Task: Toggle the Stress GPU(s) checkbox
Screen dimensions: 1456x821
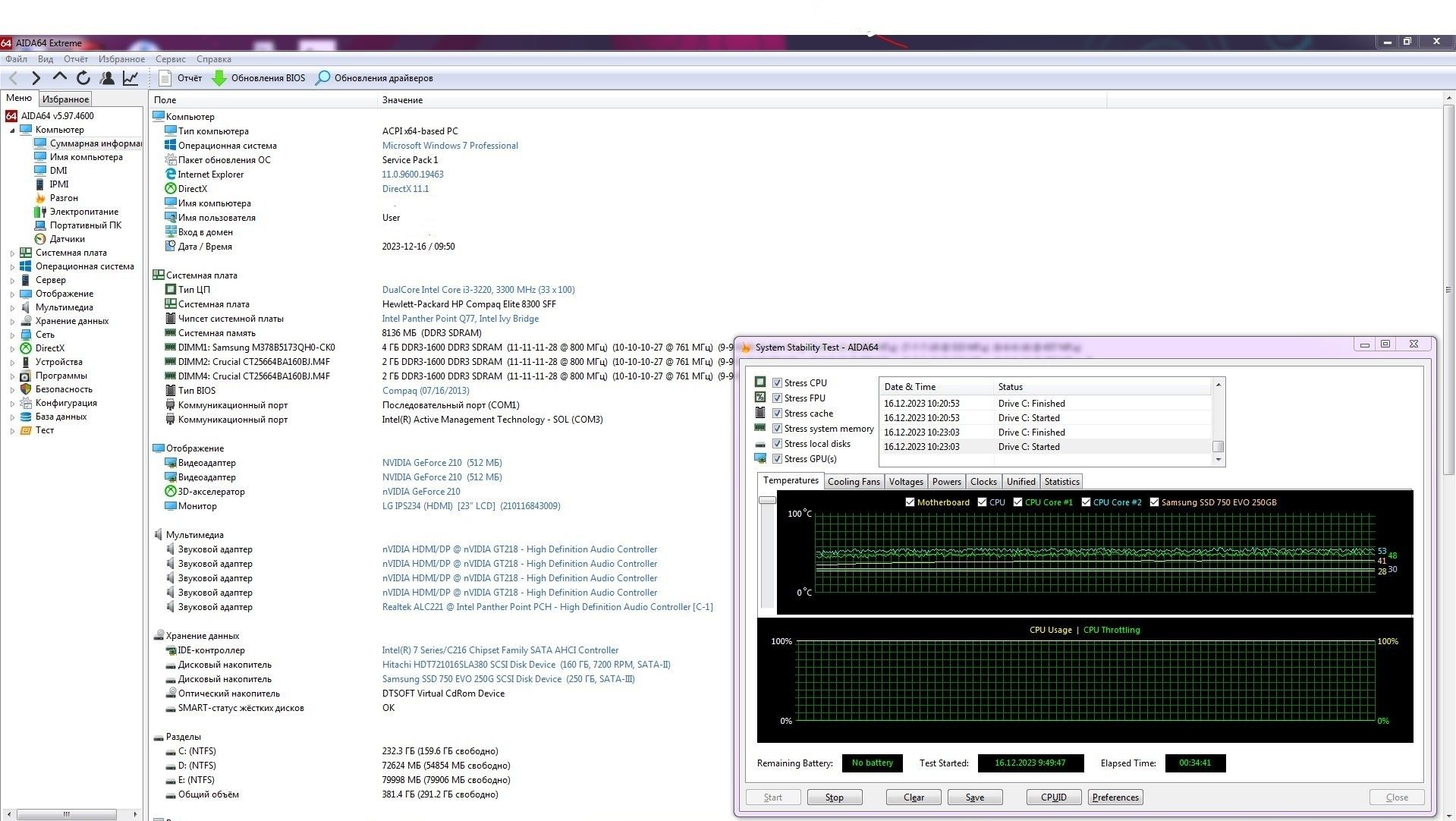Action: coord(777,459)
